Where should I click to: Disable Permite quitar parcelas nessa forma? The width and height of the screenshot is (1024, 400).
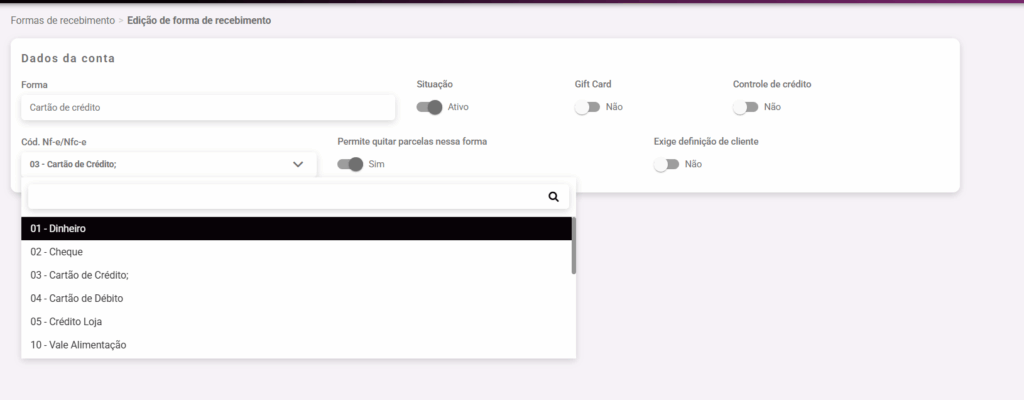click(x=350, y=164)
